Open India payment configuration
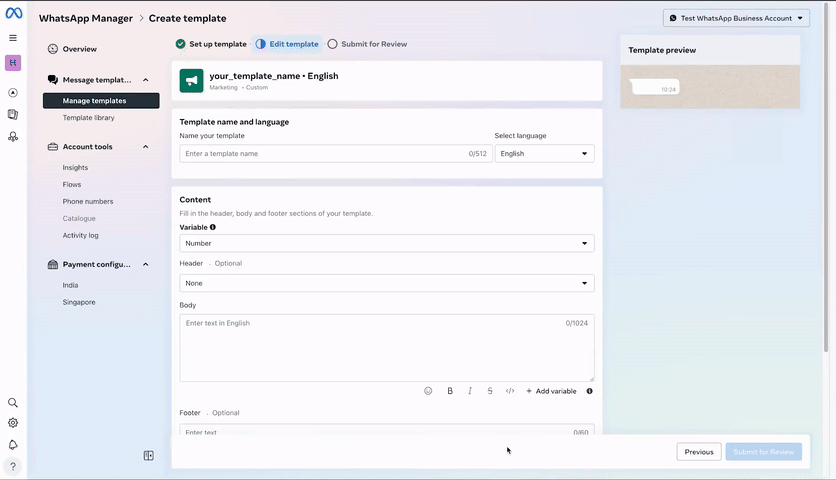 point(70,285)
